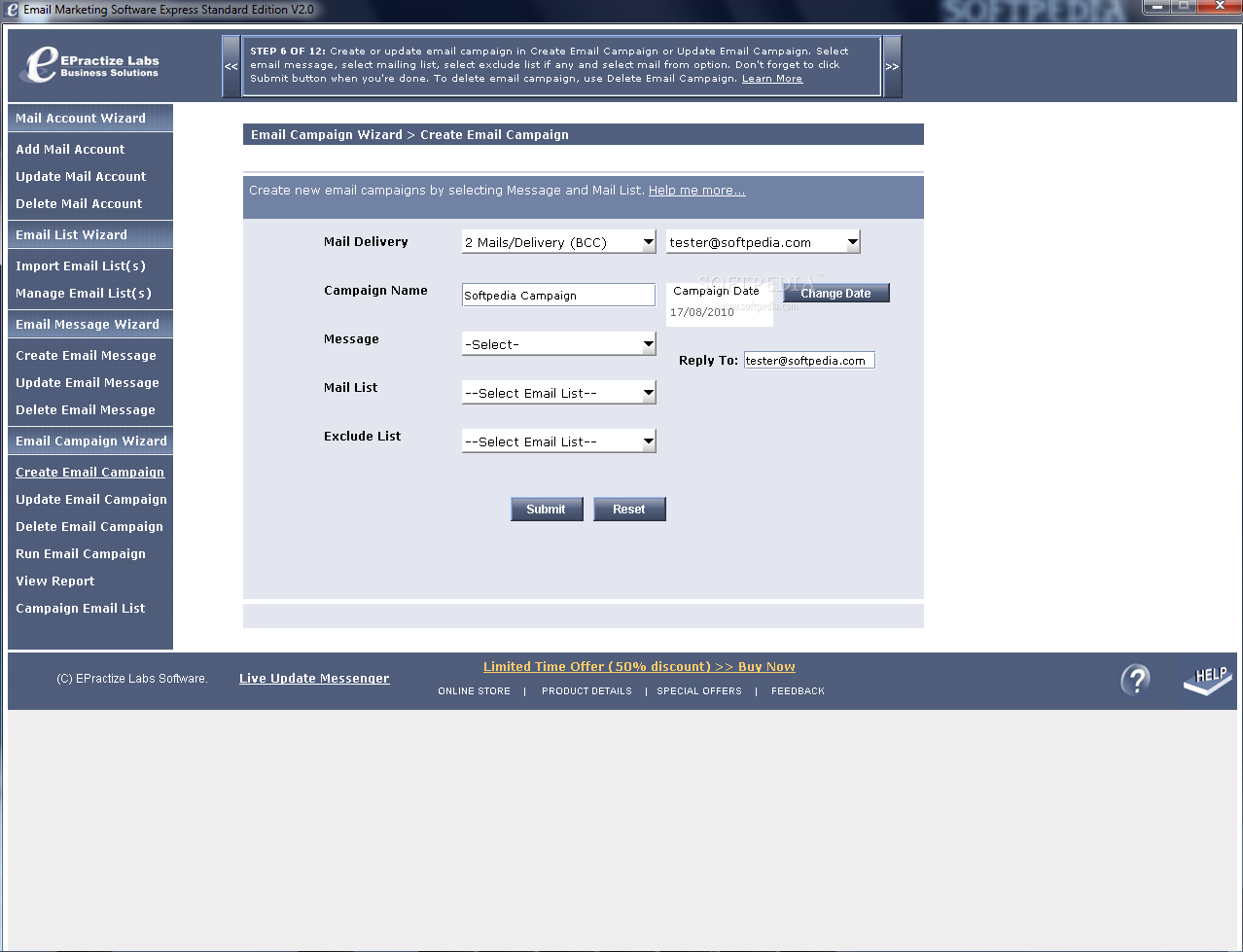Go to next step with >> arrow

pos(892,66)
